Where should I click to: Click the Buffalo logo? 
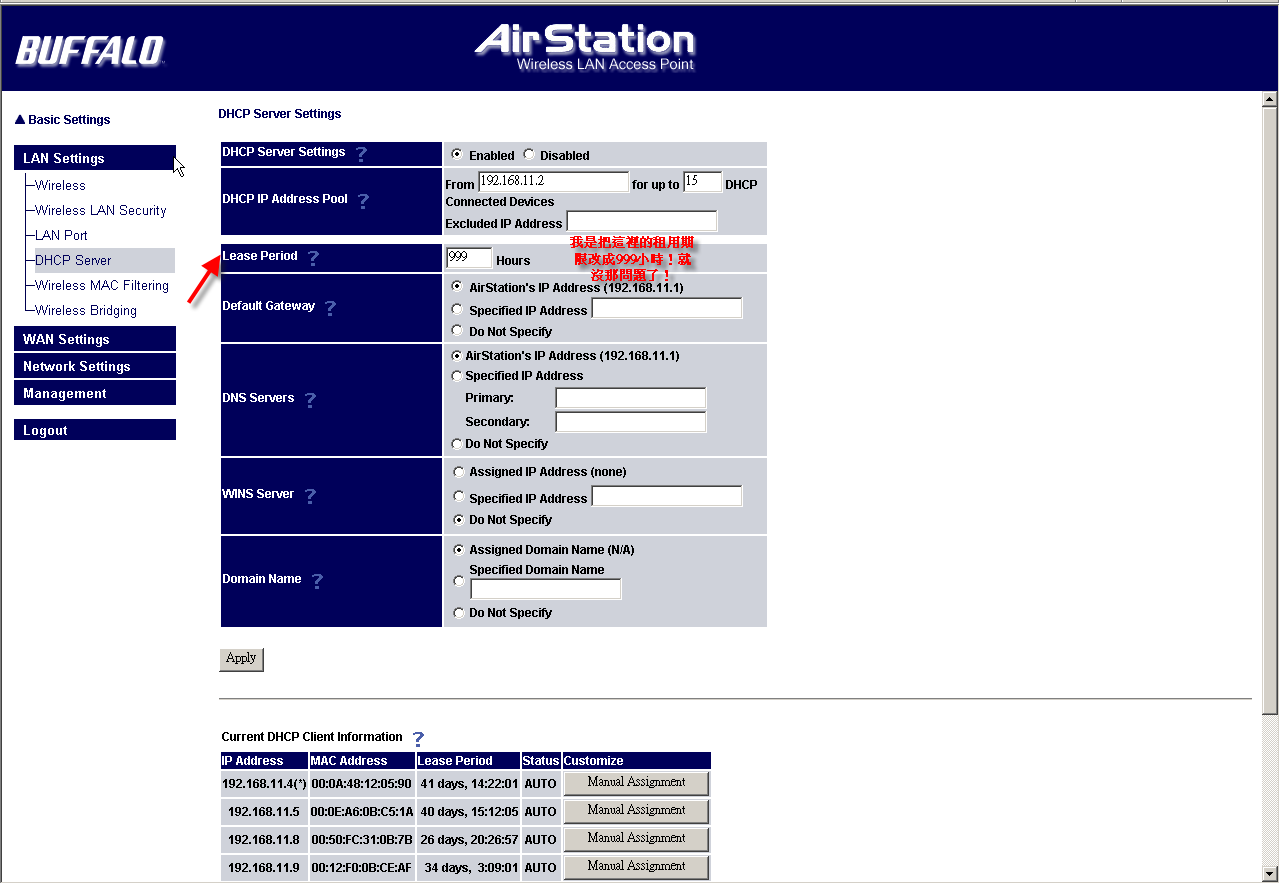coord(90,50)
